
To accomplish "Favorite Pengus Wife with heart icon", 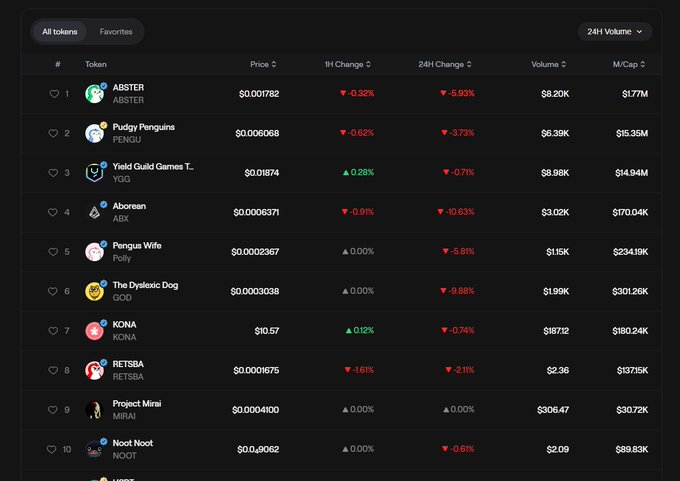I will pos(53,252).
